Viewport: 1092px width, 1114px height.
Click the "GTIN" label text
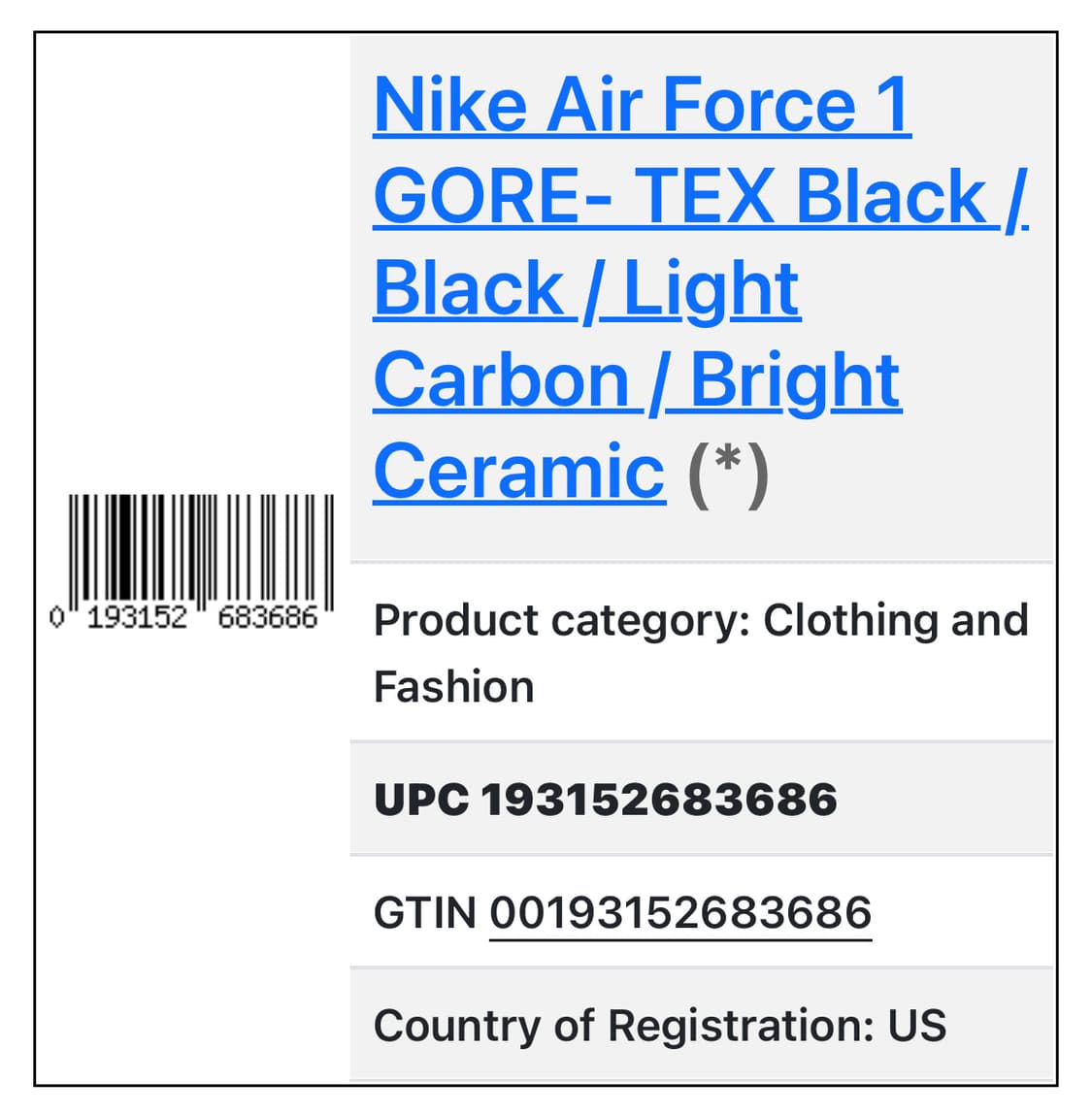pyautogui.click(x=424, y=913)
